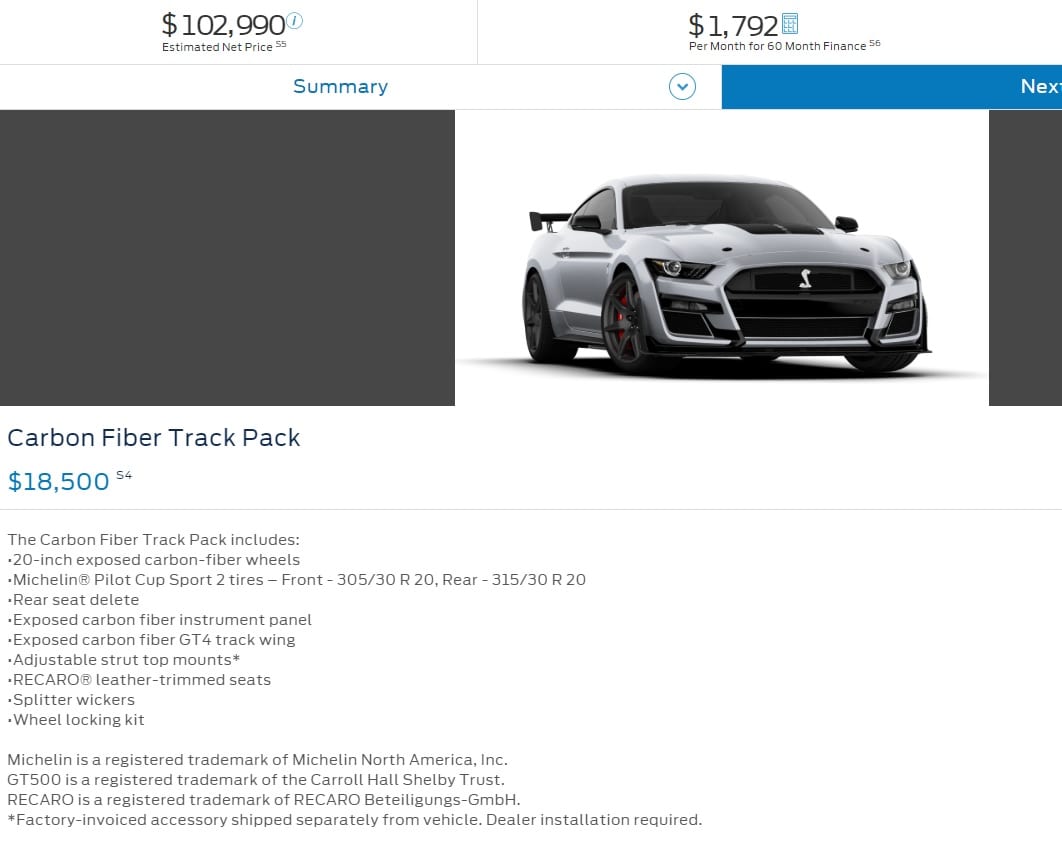This screenshot has width=1062, height=849.
Task: Open footnote 55 by Estimated Net Price
Action: 281,44
